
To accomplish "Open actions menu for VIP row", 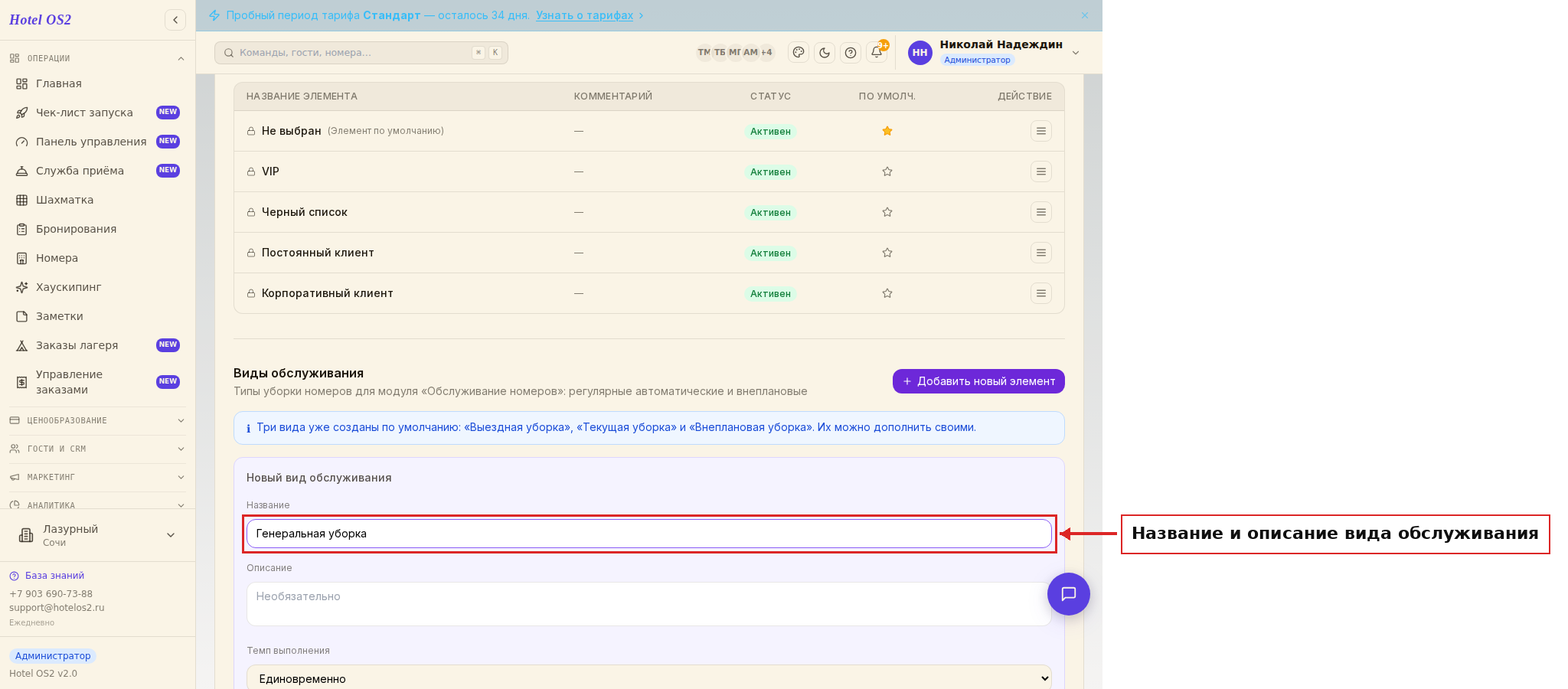I will [1041, 171].
